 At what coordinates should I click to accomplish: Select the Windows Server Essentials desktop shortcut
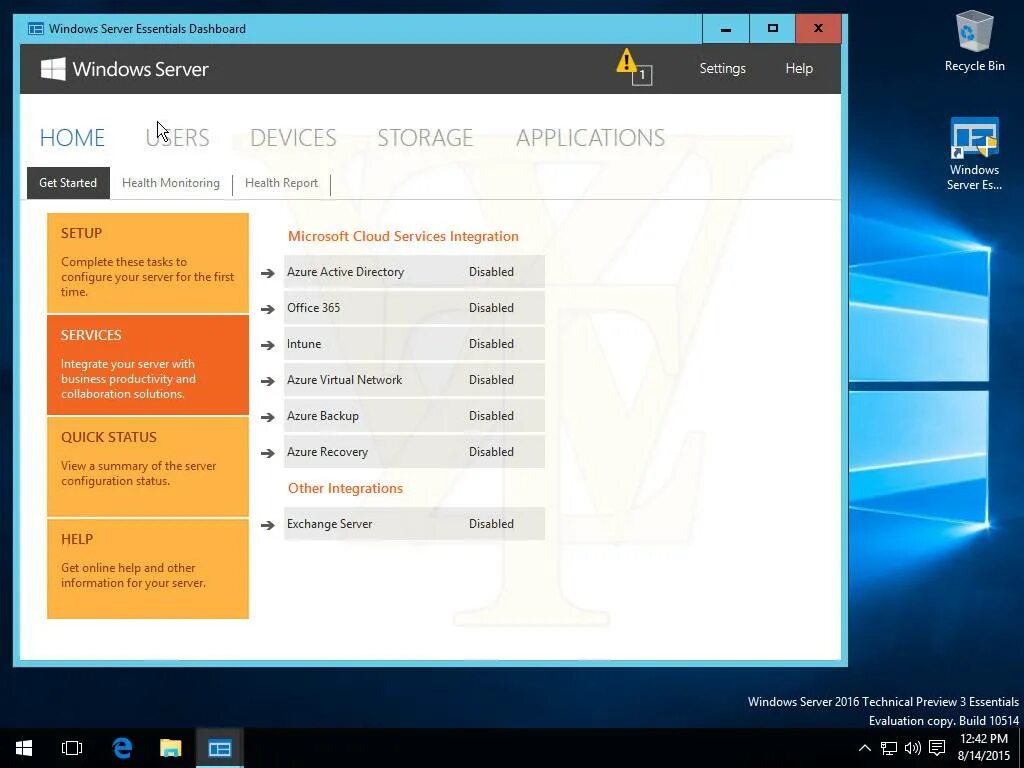tap(974, 154)
